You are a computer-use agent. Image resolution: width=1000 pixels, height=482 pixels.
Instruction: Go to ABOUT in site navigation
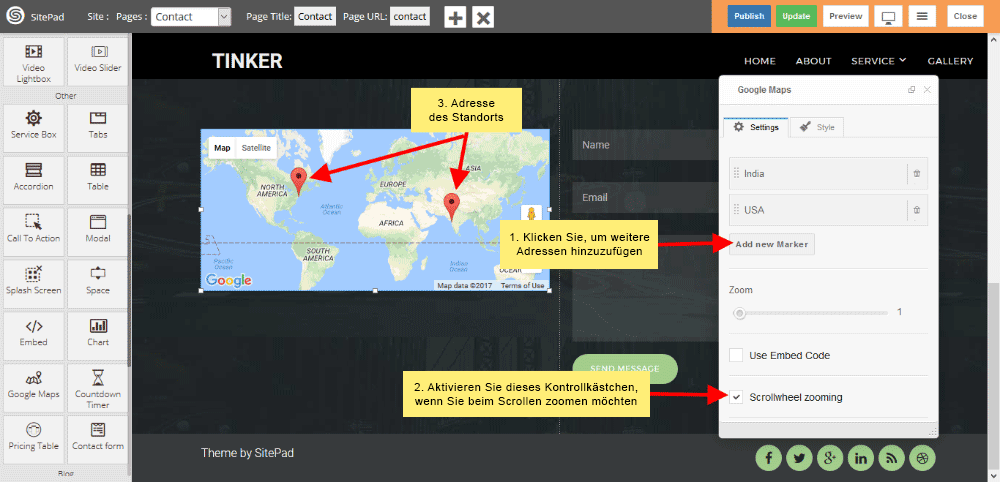point(813,61)
